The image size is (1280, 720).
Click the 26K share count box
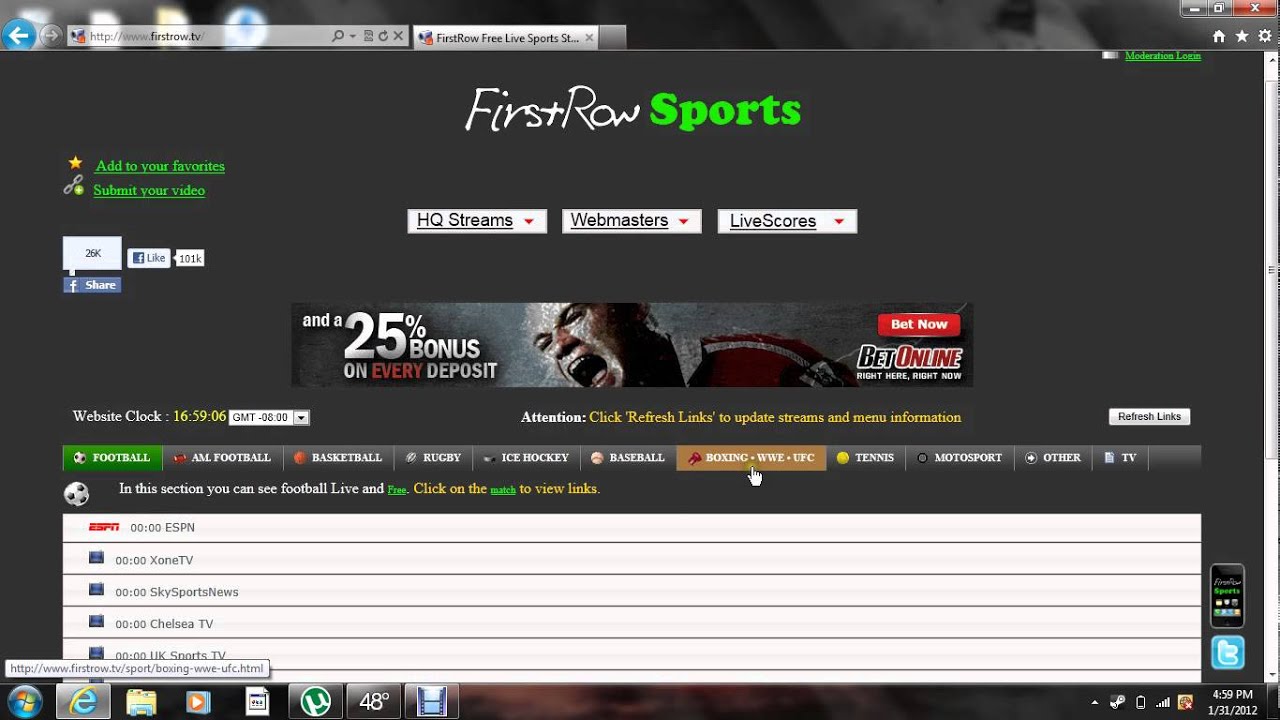point(92,254)
